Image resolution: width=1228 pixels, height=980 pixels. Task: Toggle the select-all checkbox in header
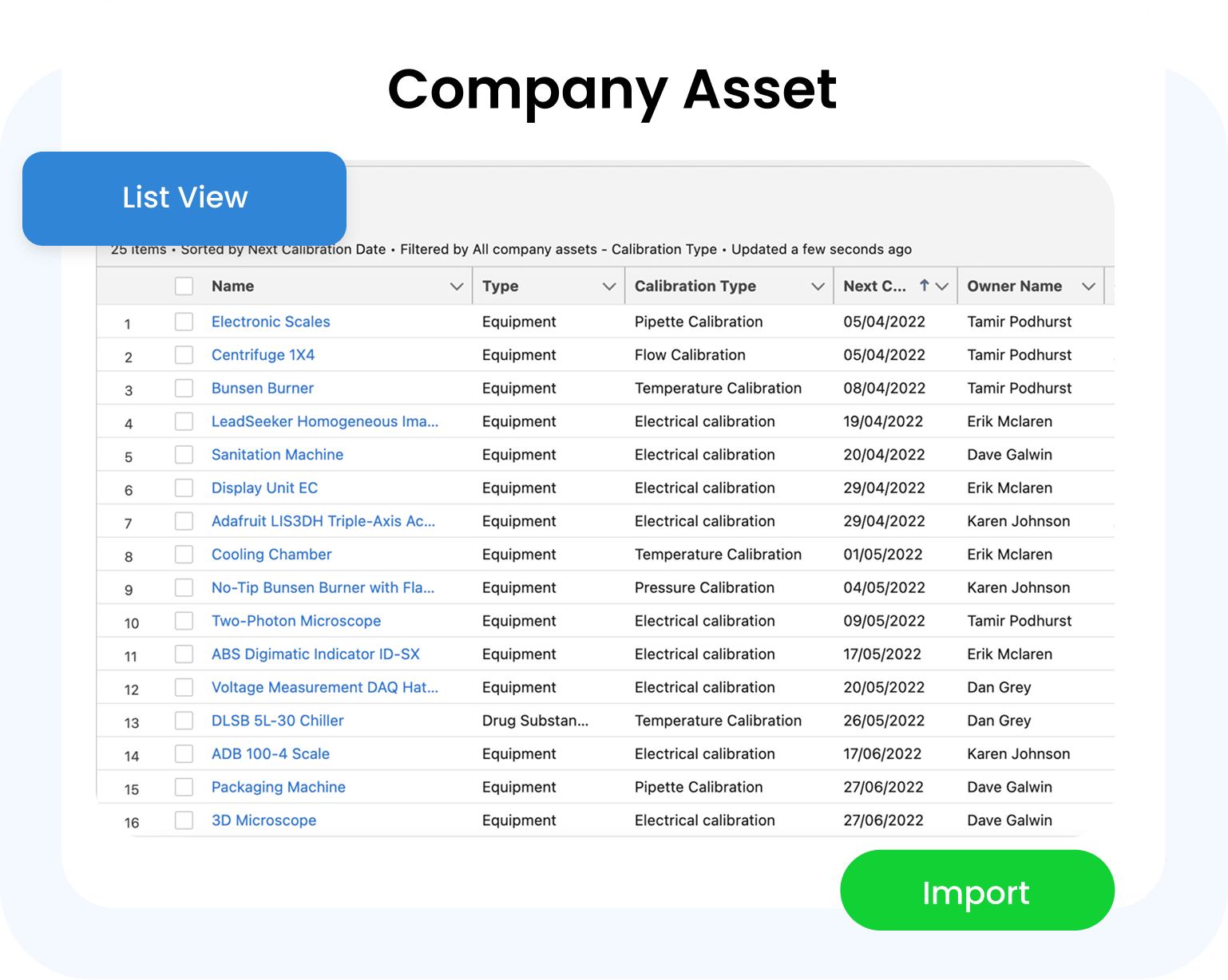184,286
